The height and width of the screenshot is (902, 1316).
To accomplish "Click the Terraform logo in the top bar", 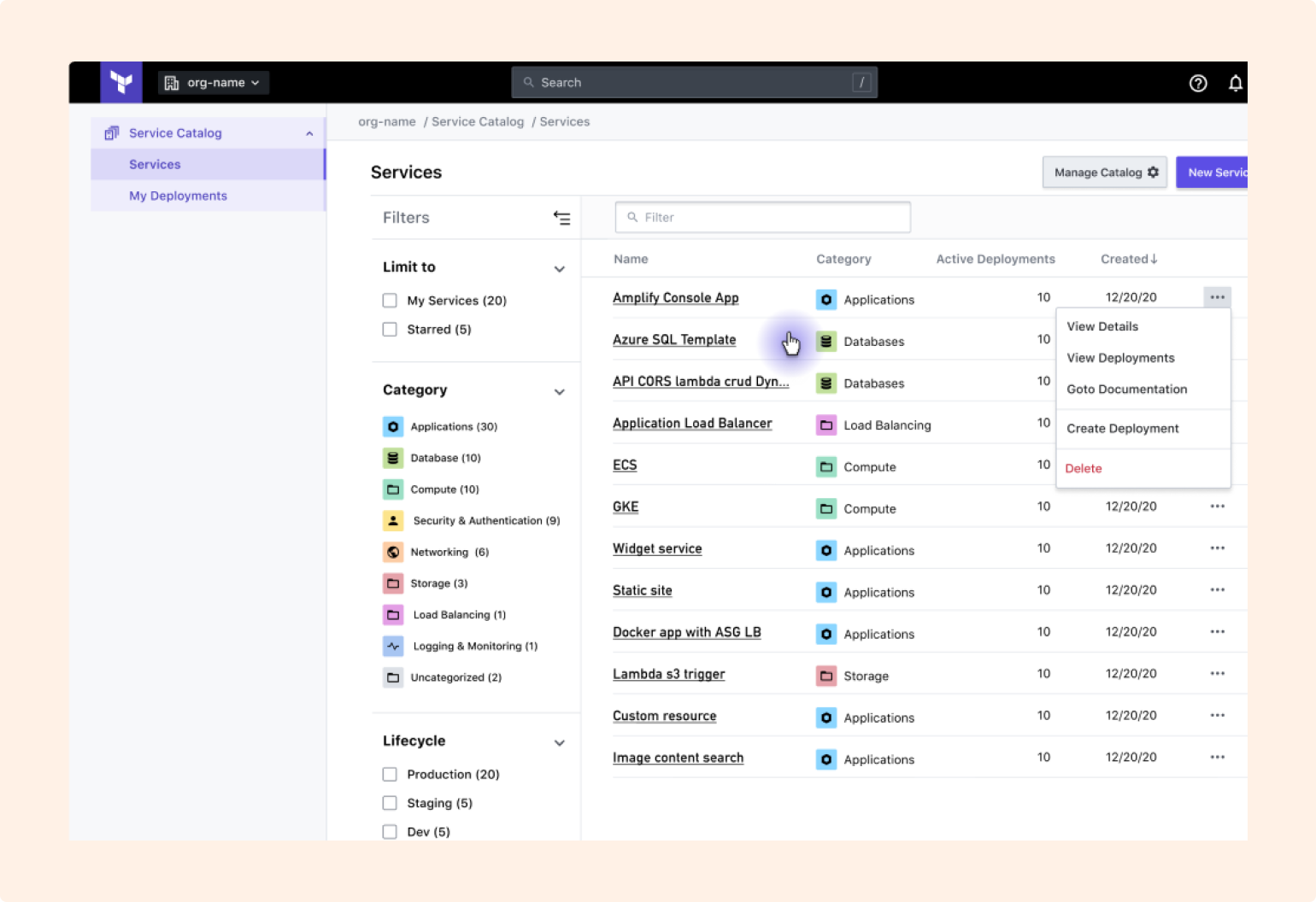I will (121, 82).
